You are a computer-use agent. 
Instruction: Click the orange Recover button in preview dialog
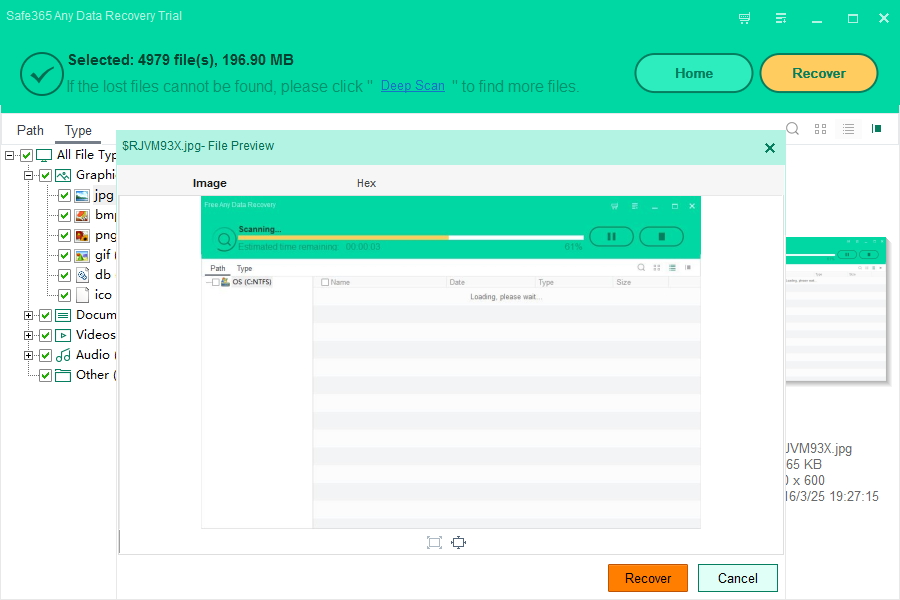[x=648, y=578]
